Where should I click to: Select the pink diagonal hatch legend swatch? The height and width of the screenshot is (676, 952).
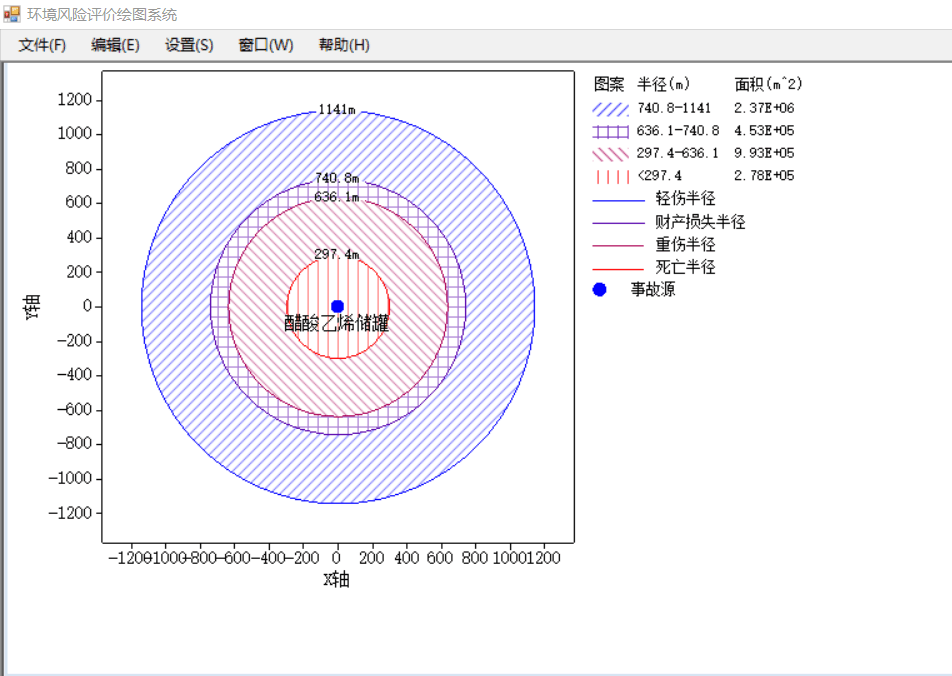[x=611, y=154]
